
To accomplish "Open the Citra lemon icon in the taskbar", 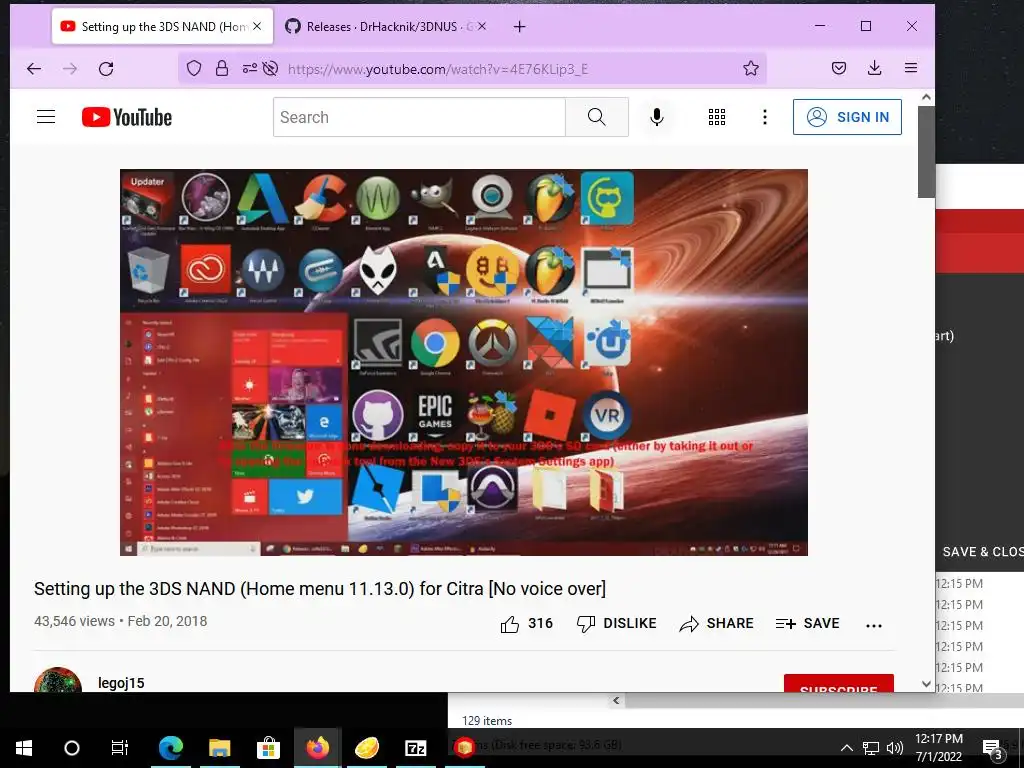I will click(x=366, y=748).
